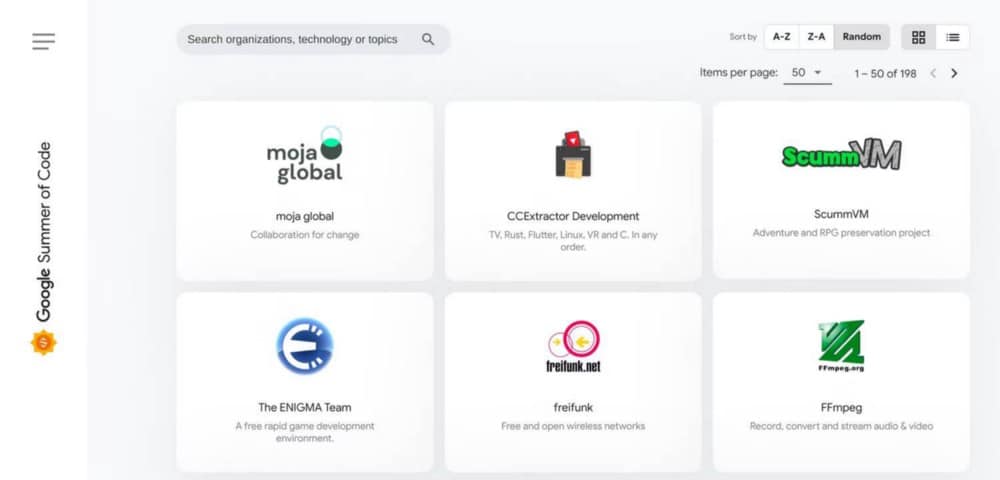Open the freifunk organization title

pyautogui.click(x=573, y=407)
